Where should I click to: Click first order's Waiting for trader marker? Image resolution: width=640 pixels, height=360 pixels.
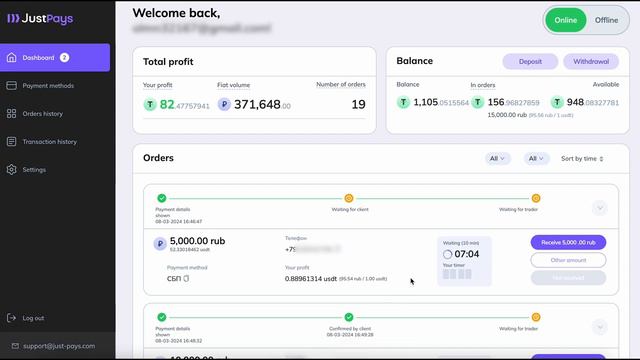coord(536,198)
